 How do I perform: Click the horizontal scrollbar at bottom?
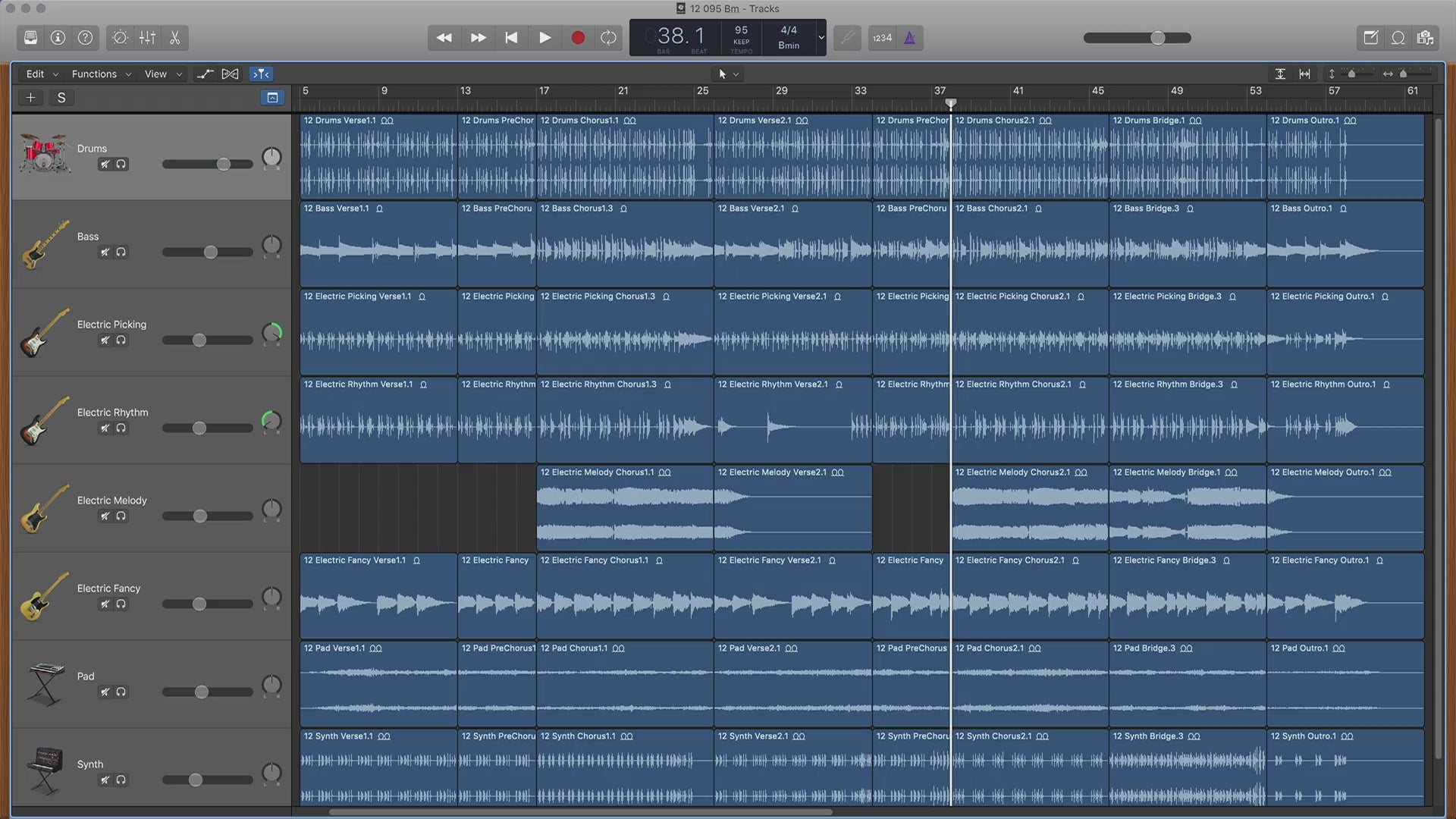click(580, 812)
